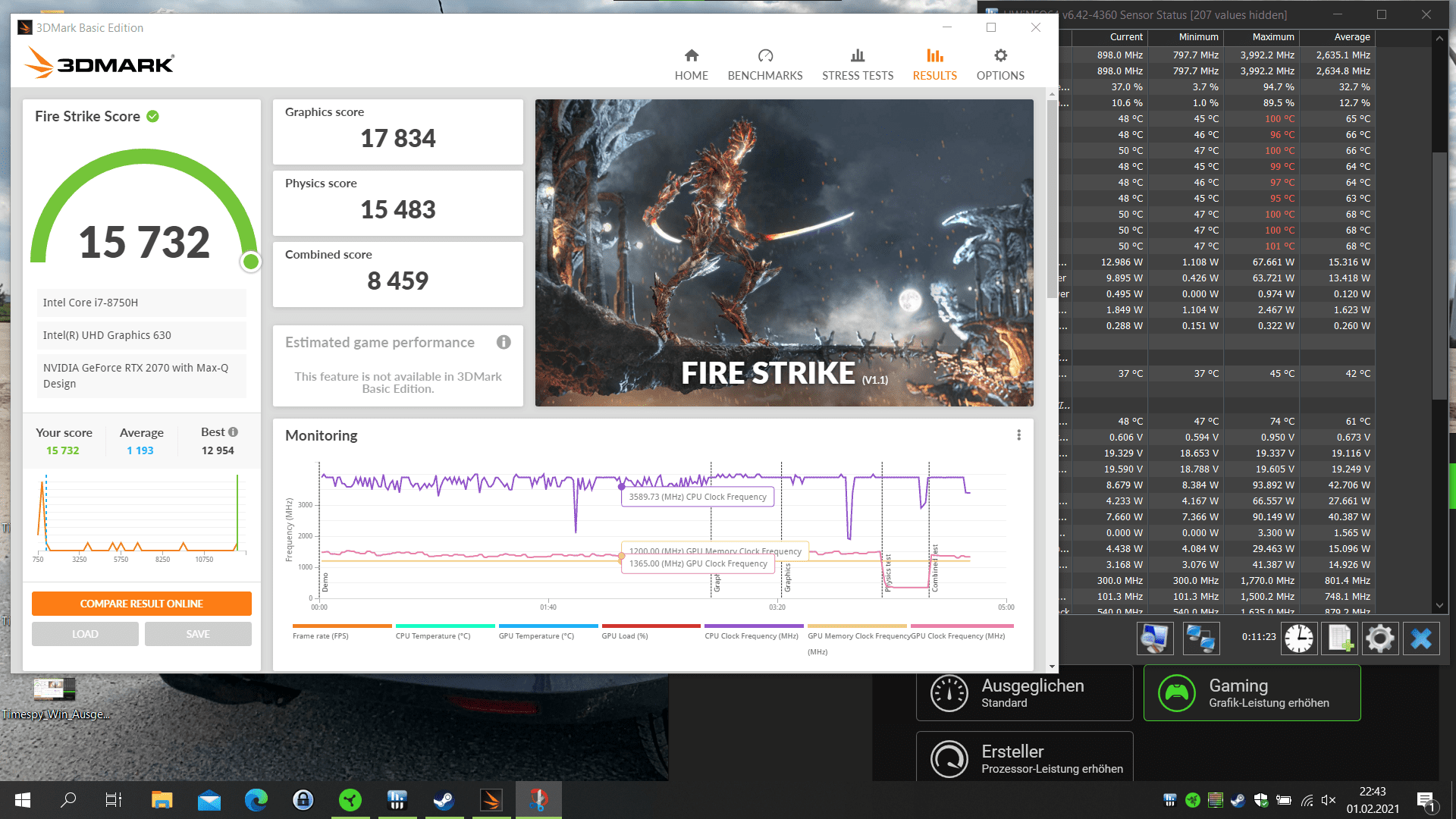Viewport: 1456px width, 819px height.
Task: Toggle GPU Load (%) legend series
Action: tap(651, 632)
